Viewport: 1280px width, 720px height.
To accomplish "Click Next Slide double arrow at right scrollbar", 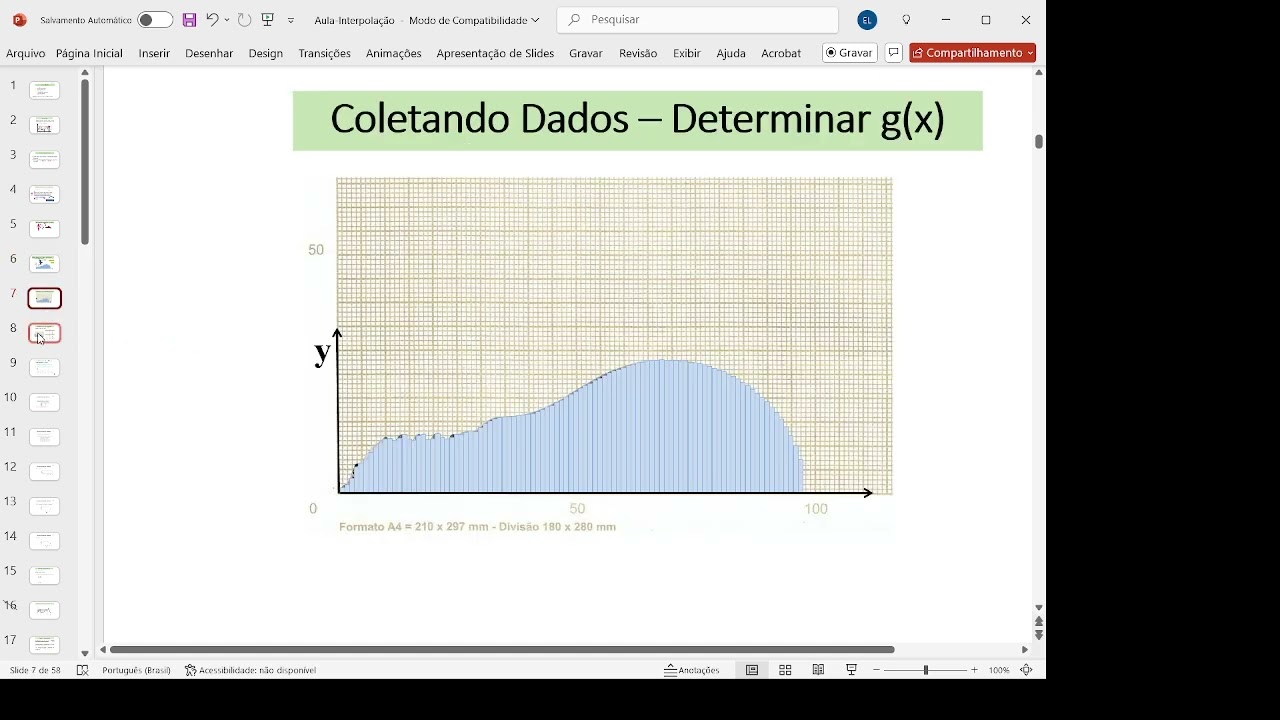I will pos(1039,635).
